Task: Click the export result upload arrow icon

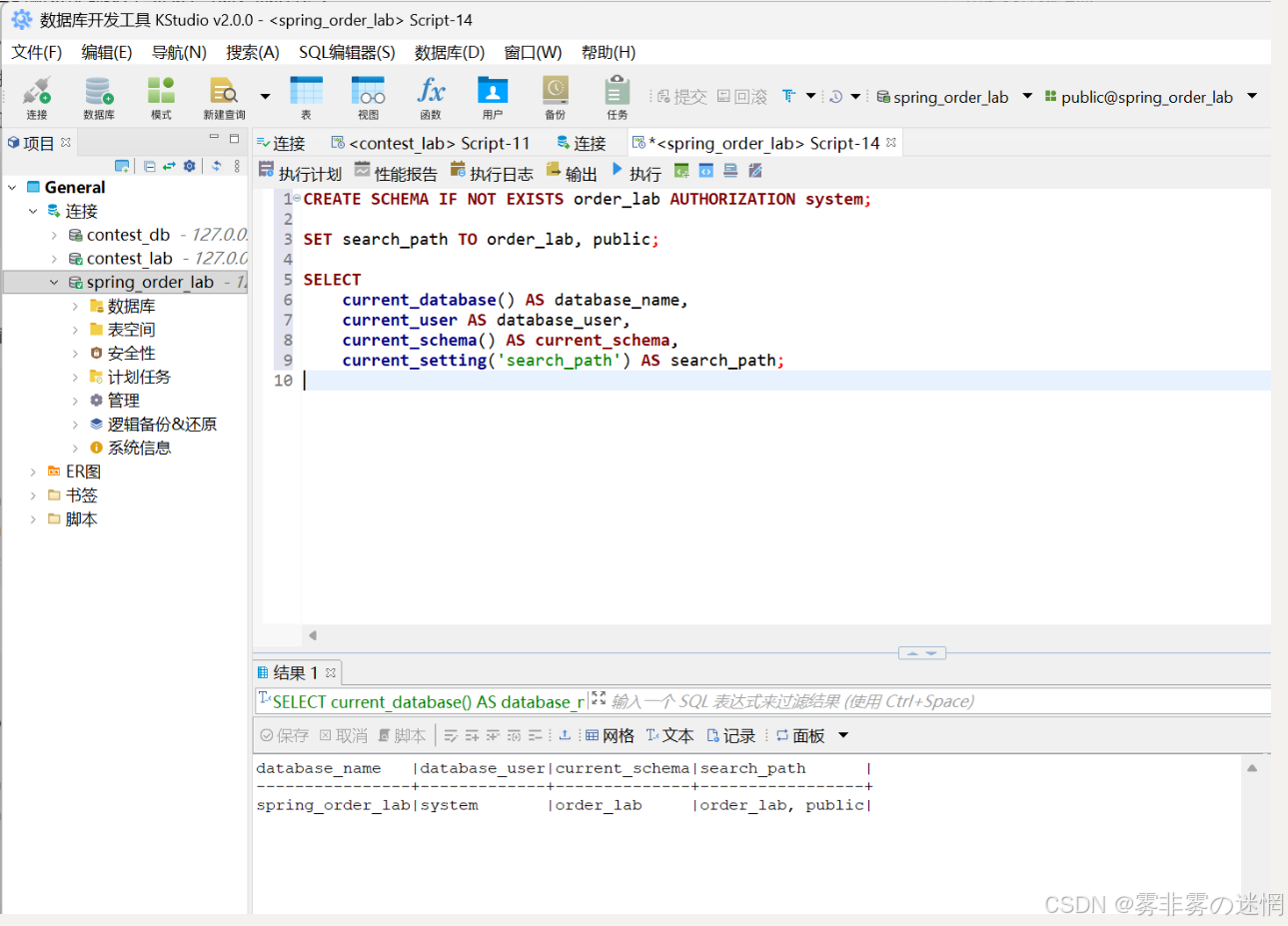Action: (x=565, y=735)
